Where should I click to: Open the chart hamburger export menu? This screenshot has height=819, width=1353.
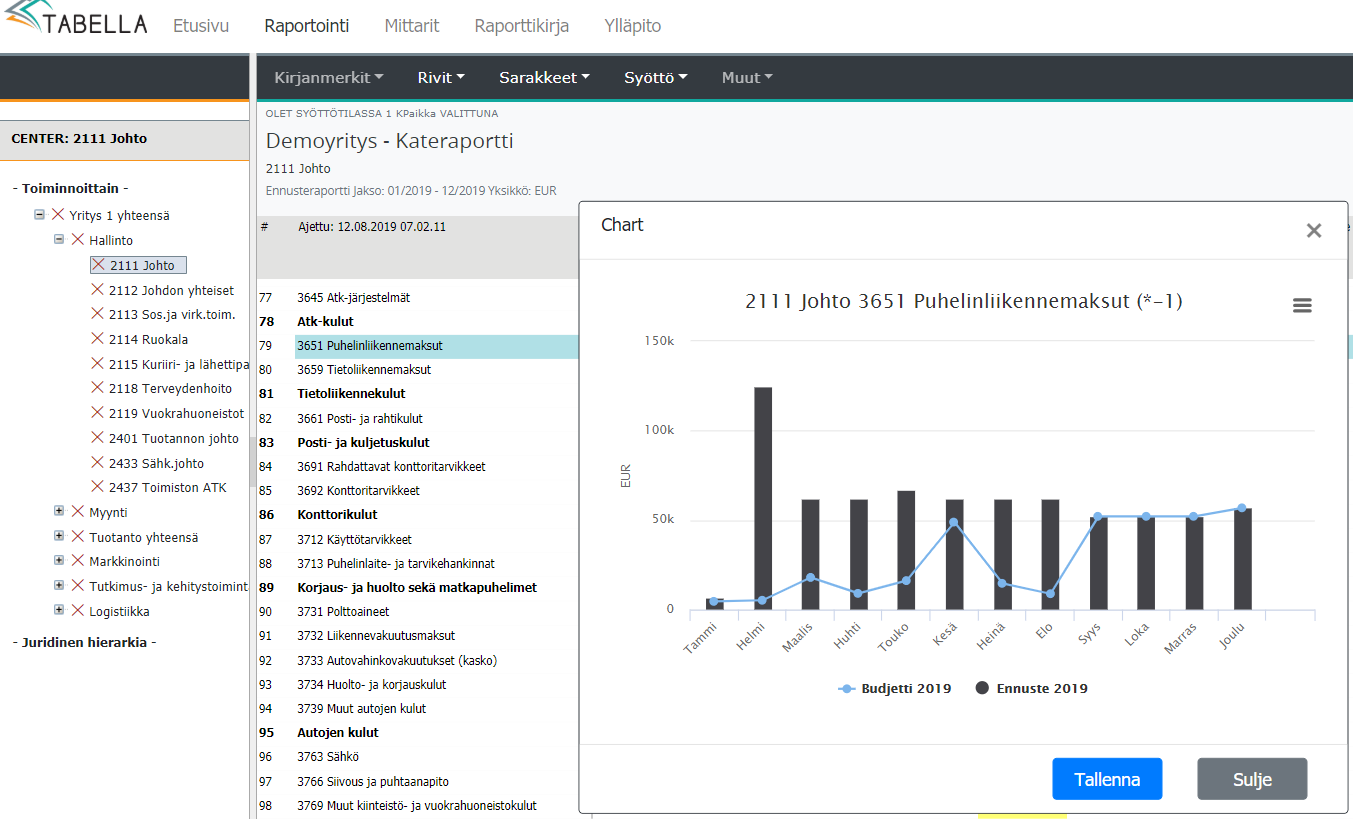coord(1302,306)
